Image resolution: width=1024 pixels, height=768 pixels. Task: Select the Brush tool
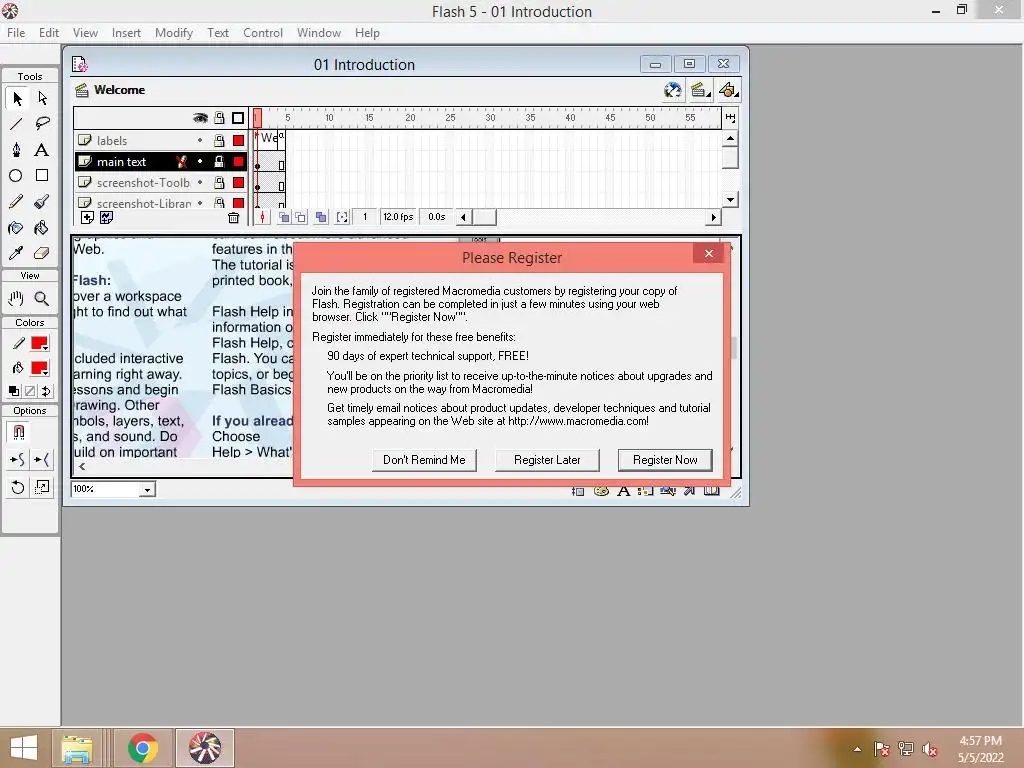42,202
